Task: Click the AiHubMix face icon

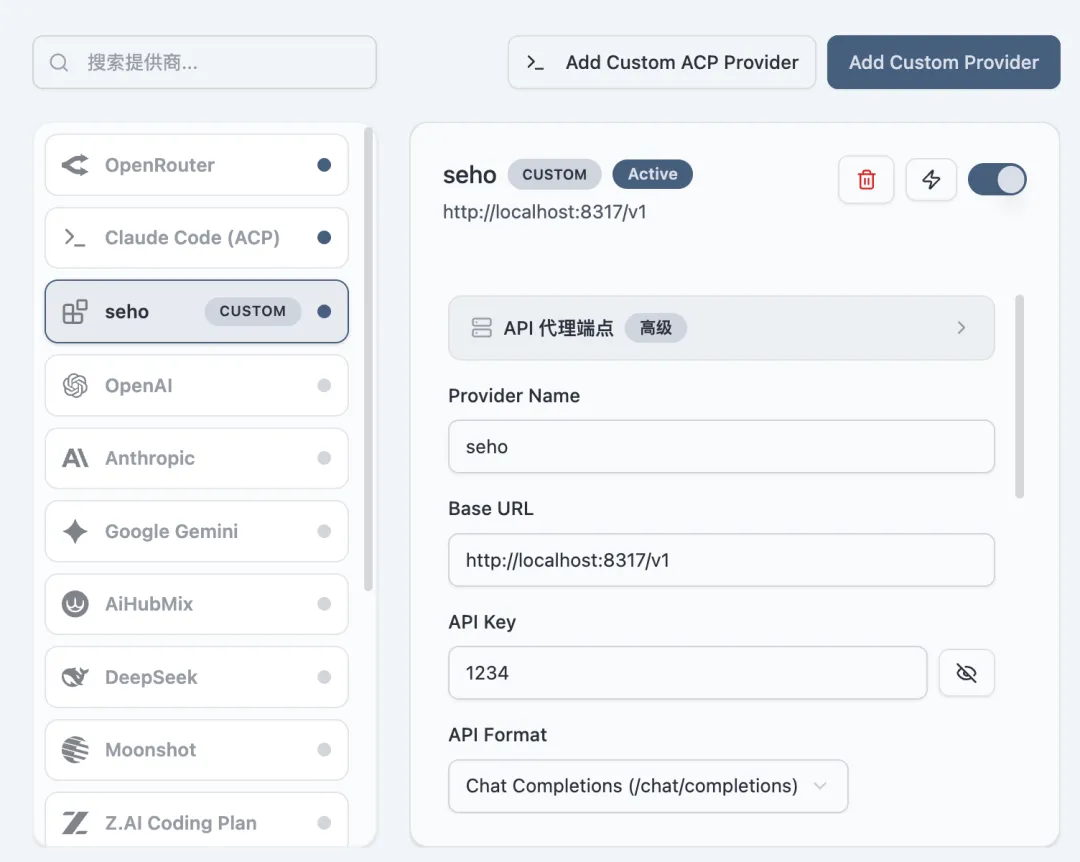Action: pyautogui.click(x=75, y=604)
